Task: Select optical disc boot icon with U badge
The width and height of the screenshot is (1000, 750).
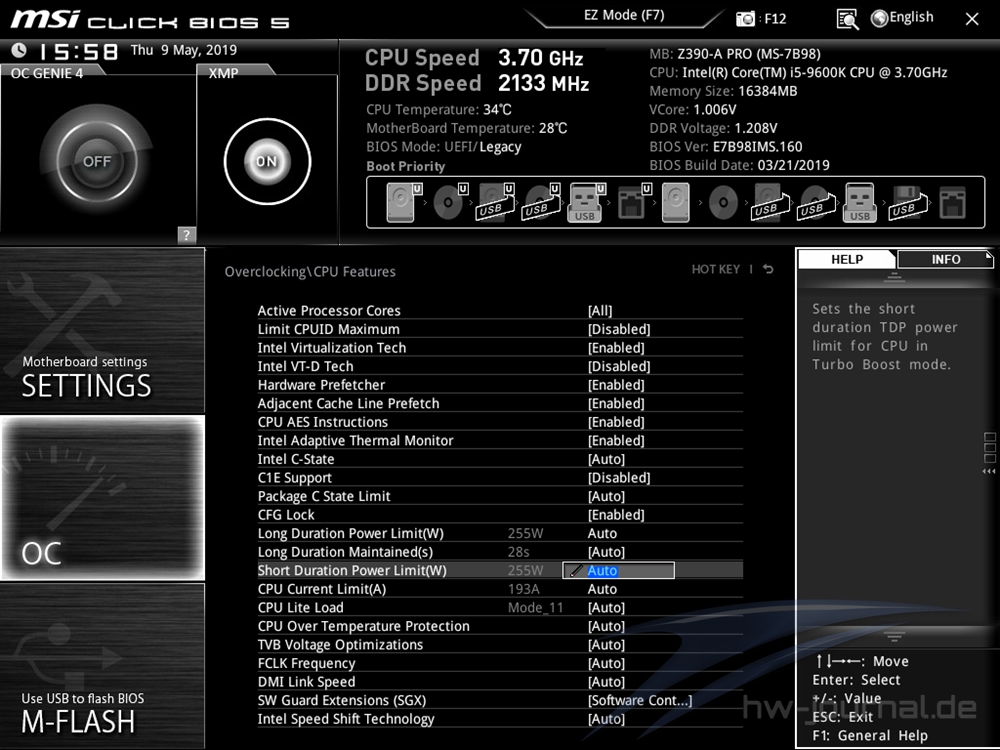Action: [450, 203]
